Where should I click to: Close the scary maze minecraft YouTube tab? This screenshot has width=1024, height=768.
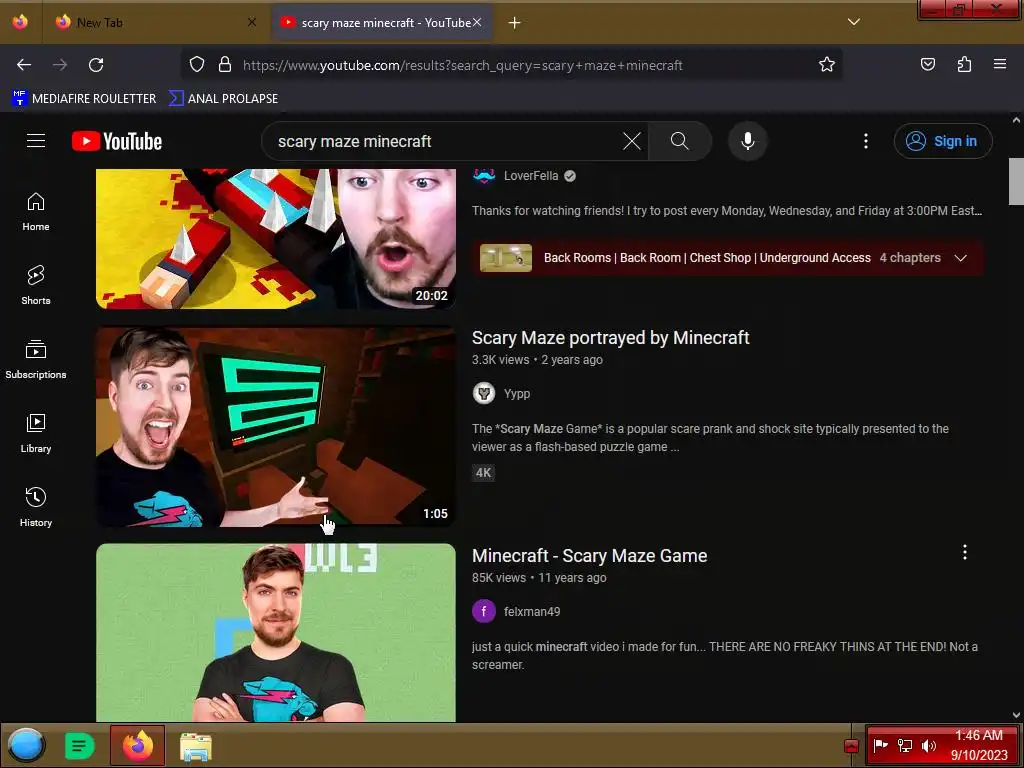click(477, 23)
